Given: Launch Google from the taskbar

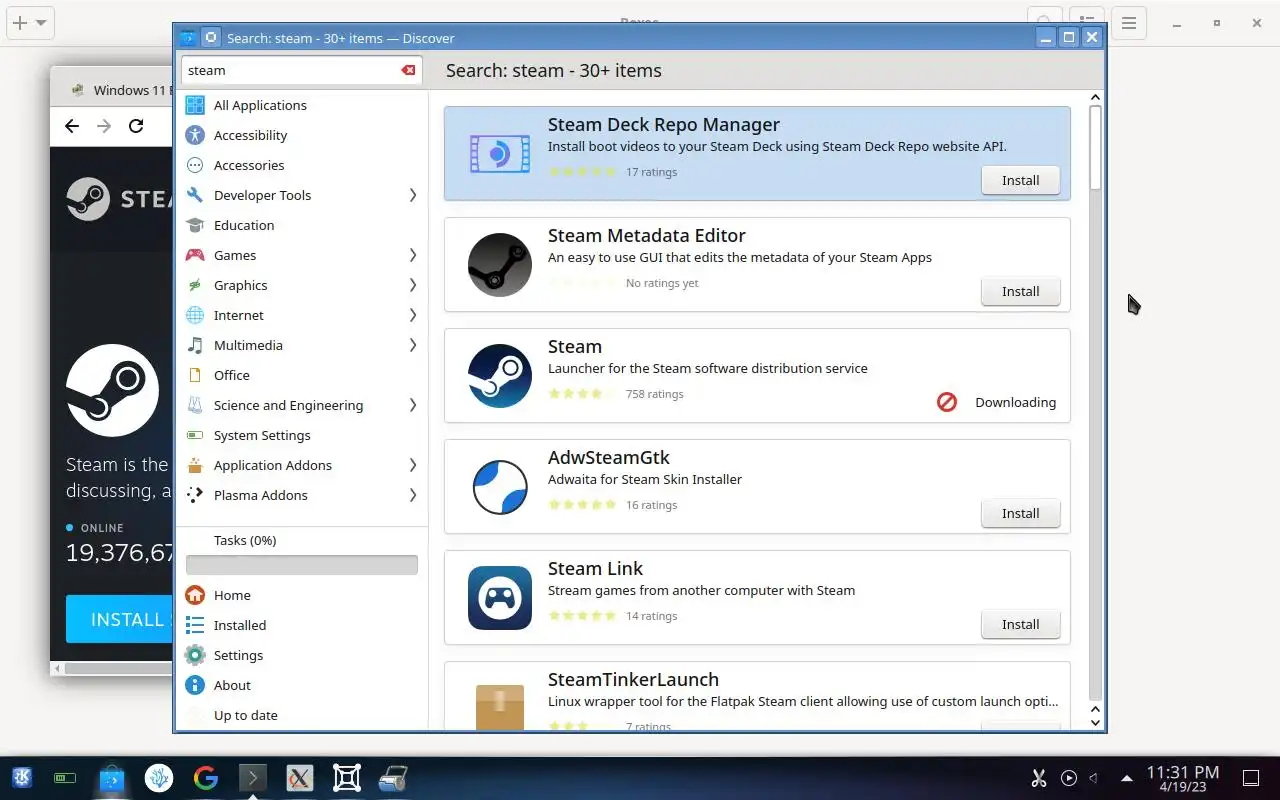Looking at the screenshot, I should click(206, 777).
